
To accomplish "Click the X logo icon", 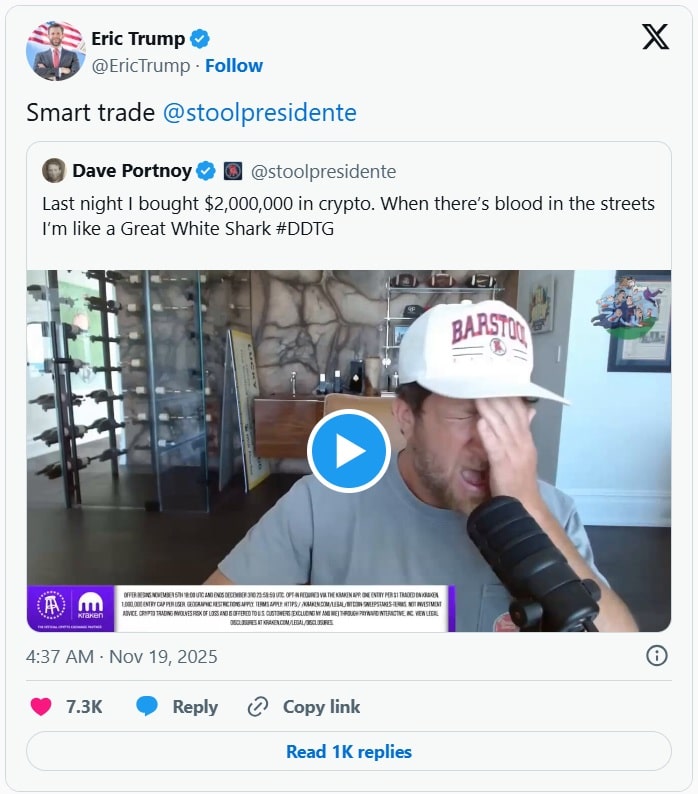I will [x=655, y=37].
